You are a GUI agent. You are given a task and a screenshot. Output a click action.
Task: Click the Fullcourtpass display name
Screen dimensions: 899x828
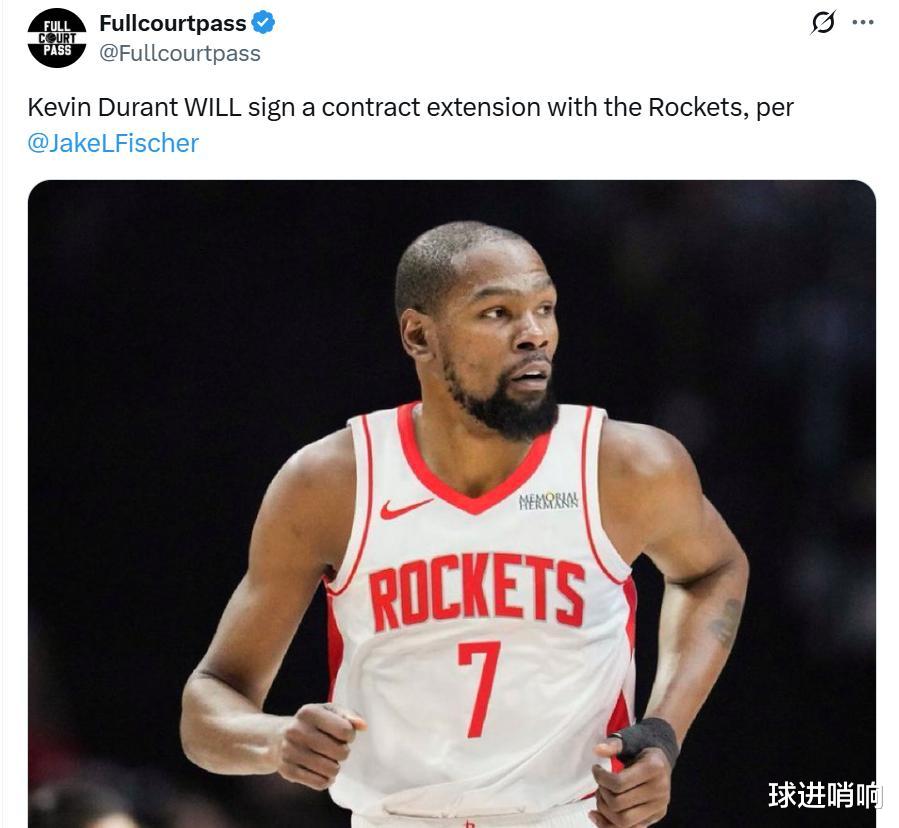point(173,24)
